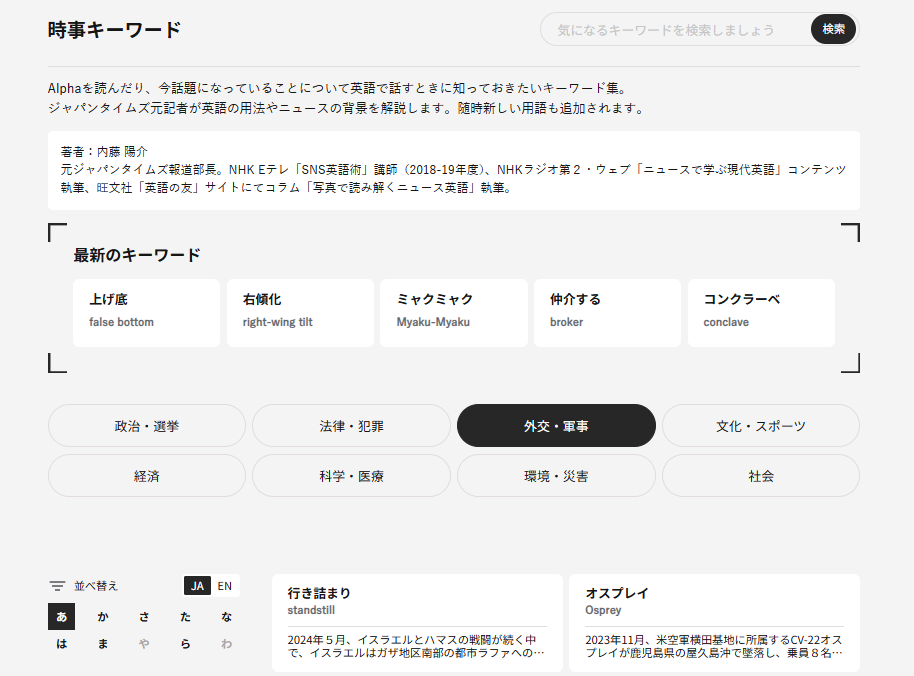Open the ミャクミャク Myaku-Myaku keyword card
The width and height of the screenshot is (914, 676).
click(454, 313)
